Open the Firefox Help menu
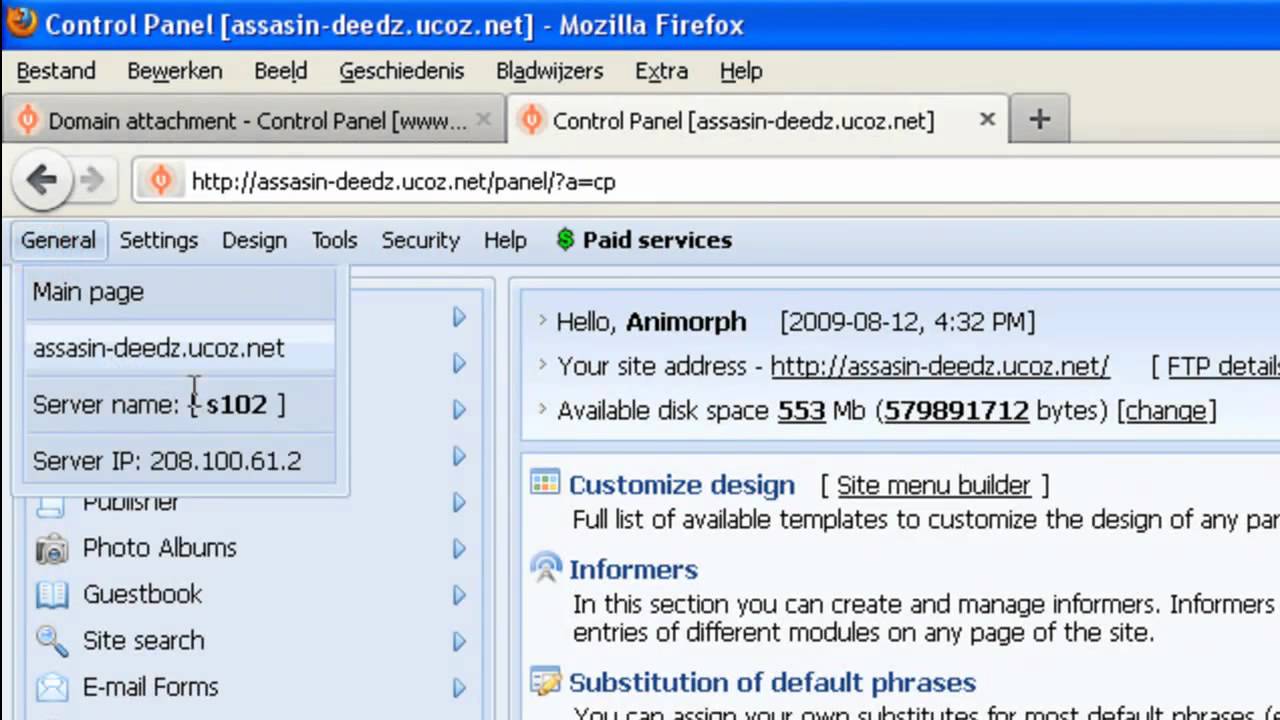The width and height of the screenshot is (1280, 720). click(741, 71)
